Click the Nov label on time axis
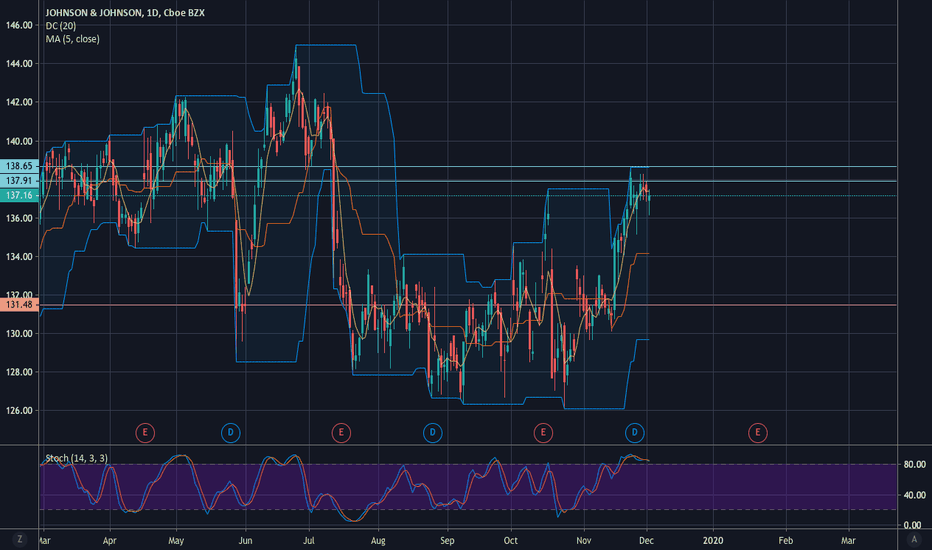The image size is (932, 550). [584, 540]
